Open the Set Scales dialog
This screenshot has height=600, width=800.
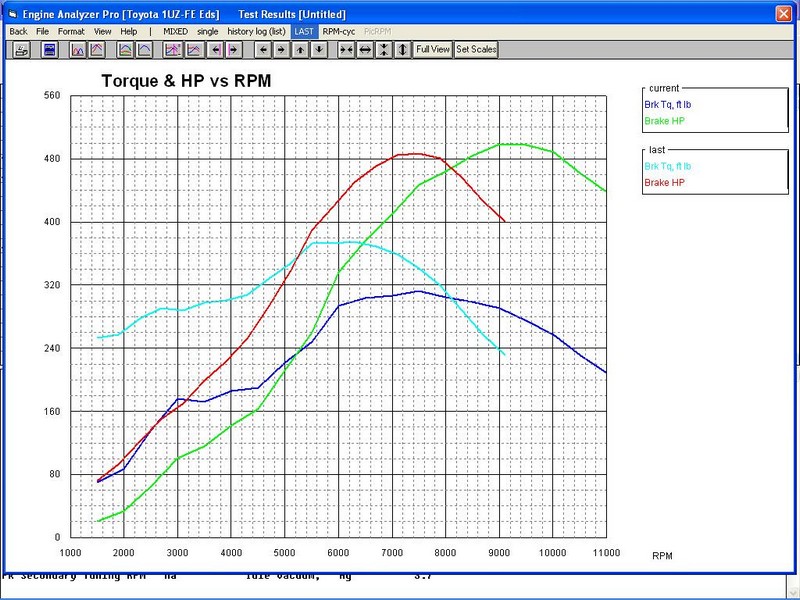(476, 49)
